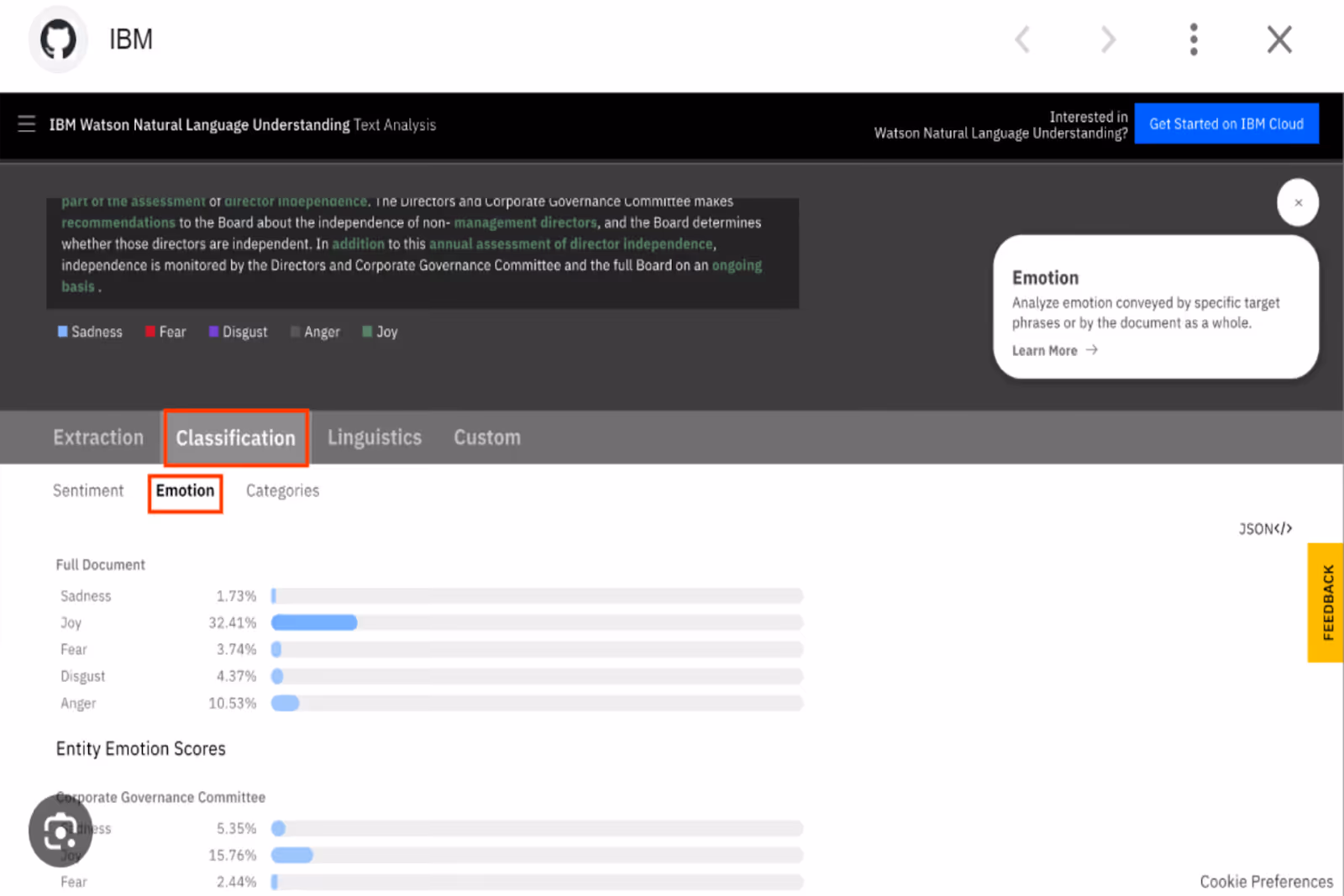Click the Full Document Disgust 4.37% bar
The width and height of the screenshot is (1344, 896).
point(537,676)
